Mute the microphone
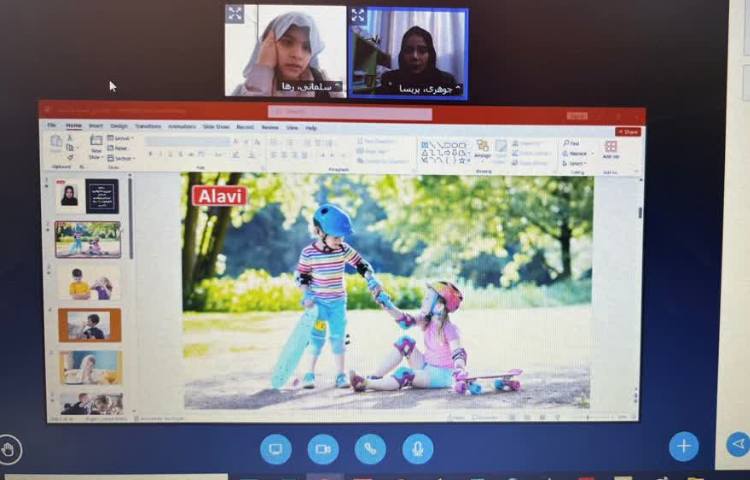Viewport: 750px width, 480px height. tap(418, 449)
